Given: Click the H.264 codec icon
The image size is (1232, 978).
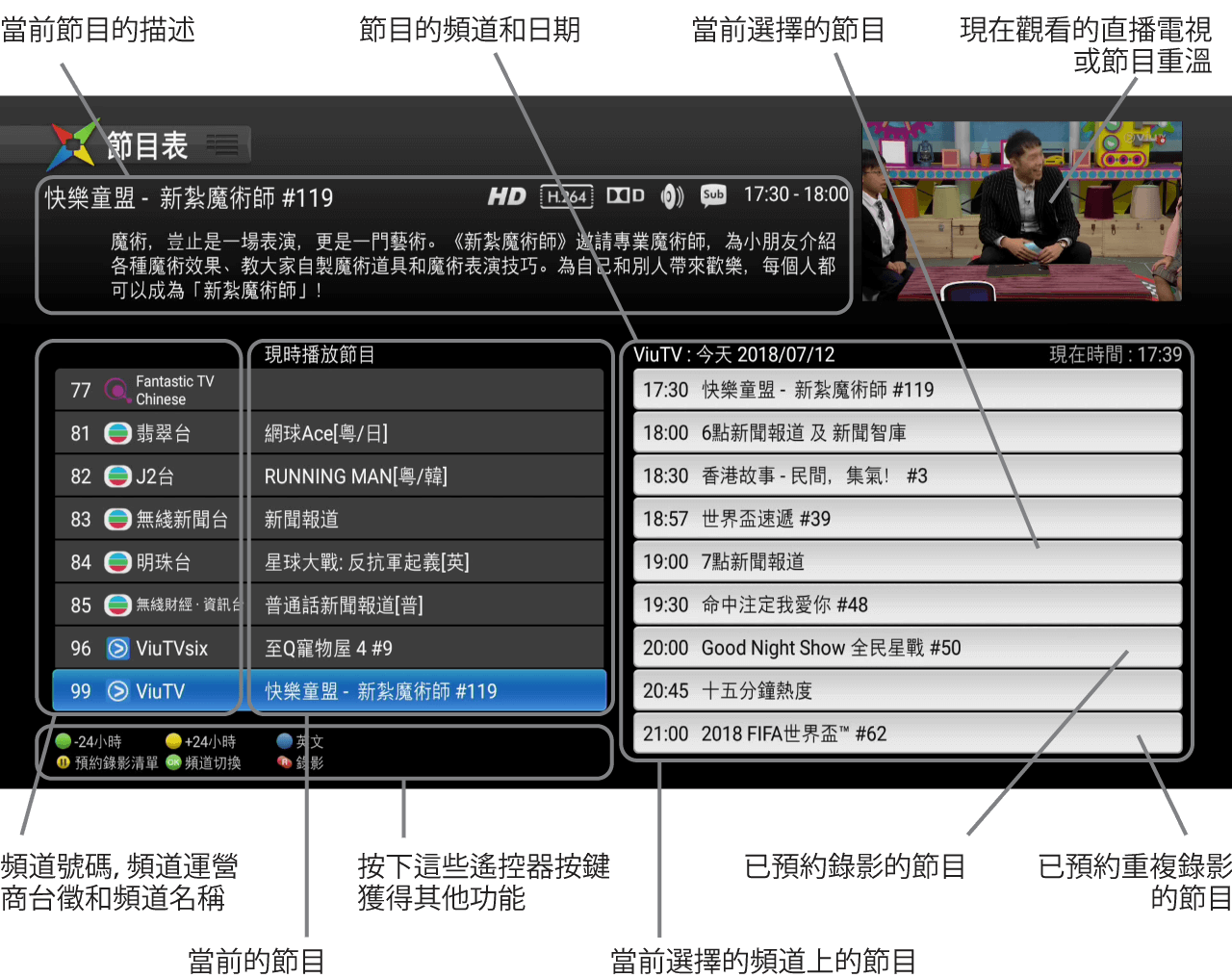Looking at the screenshot, I should click(567, 196).
